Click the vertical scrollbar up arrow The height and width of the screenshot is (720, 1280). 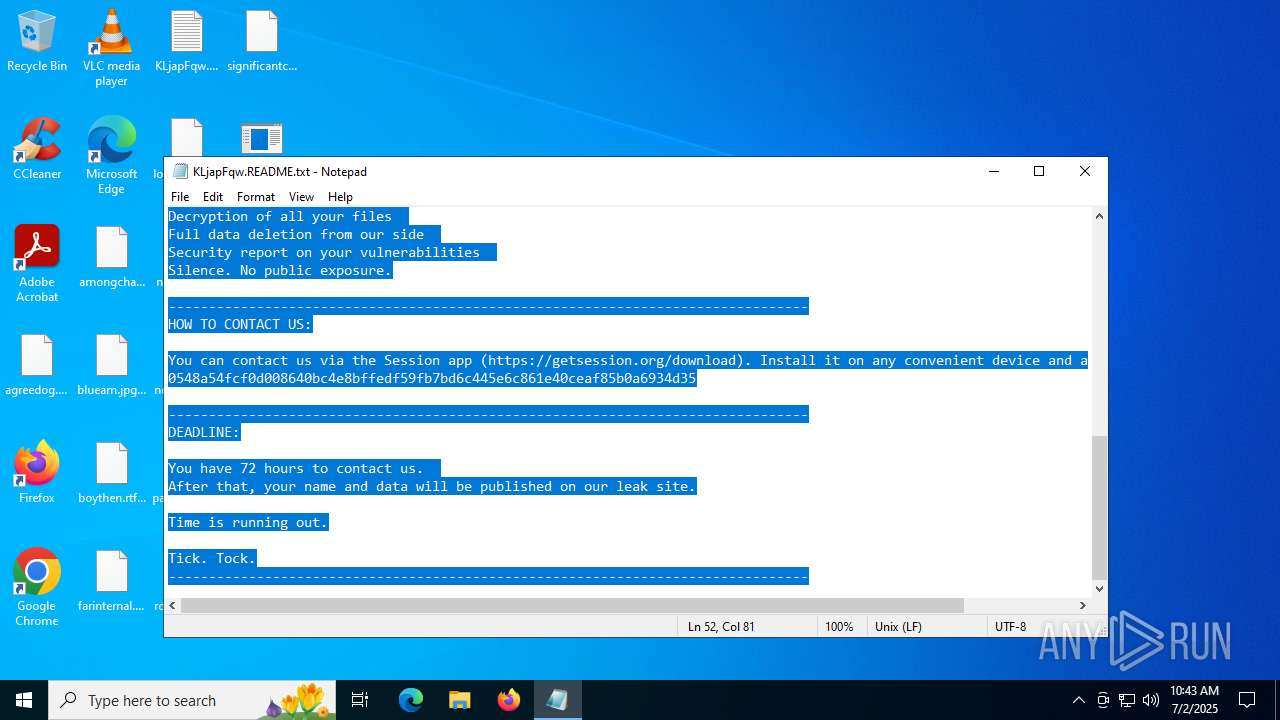[x=1099, y=216]
